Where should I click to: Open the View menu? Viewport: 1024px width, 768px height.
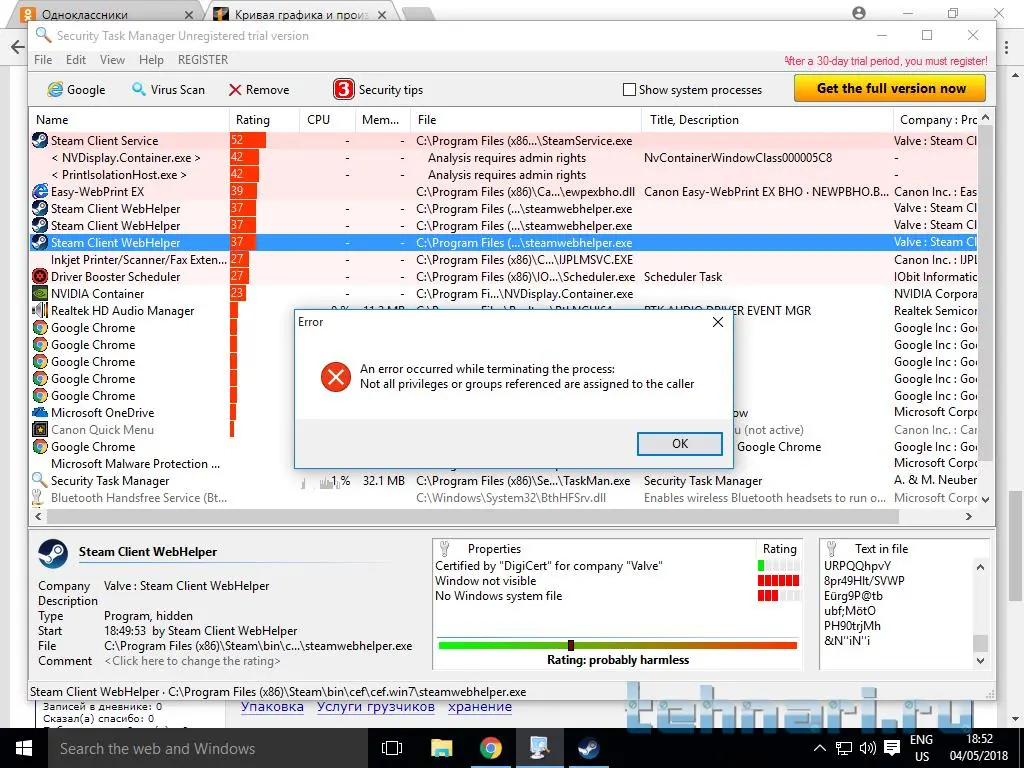coord(112,59)
